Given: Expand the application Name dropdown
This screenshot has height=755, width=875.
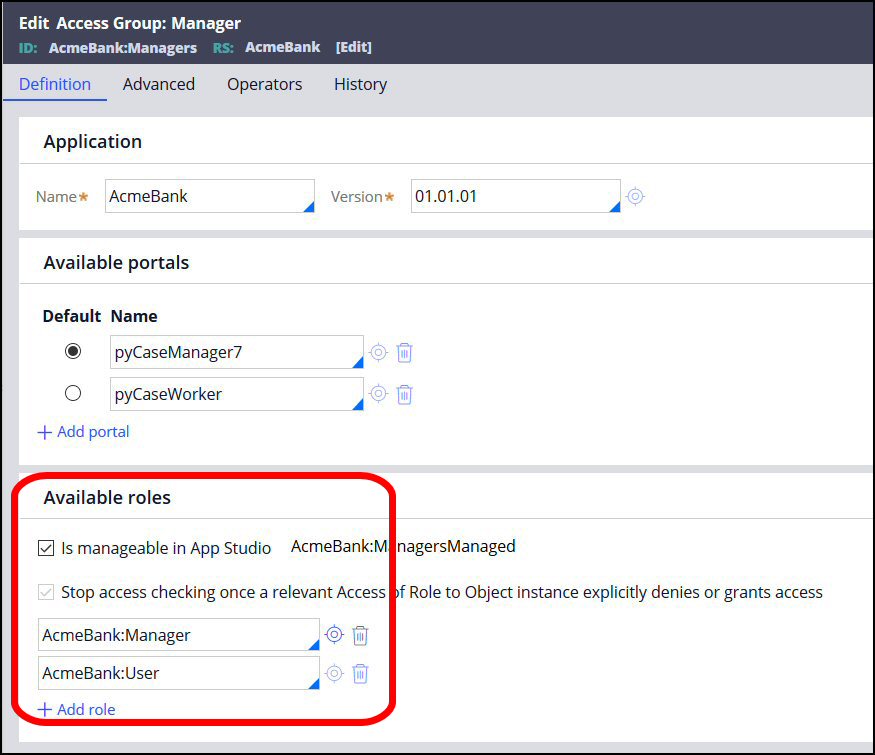Looking at the screenshot, I should pos(308,206).
